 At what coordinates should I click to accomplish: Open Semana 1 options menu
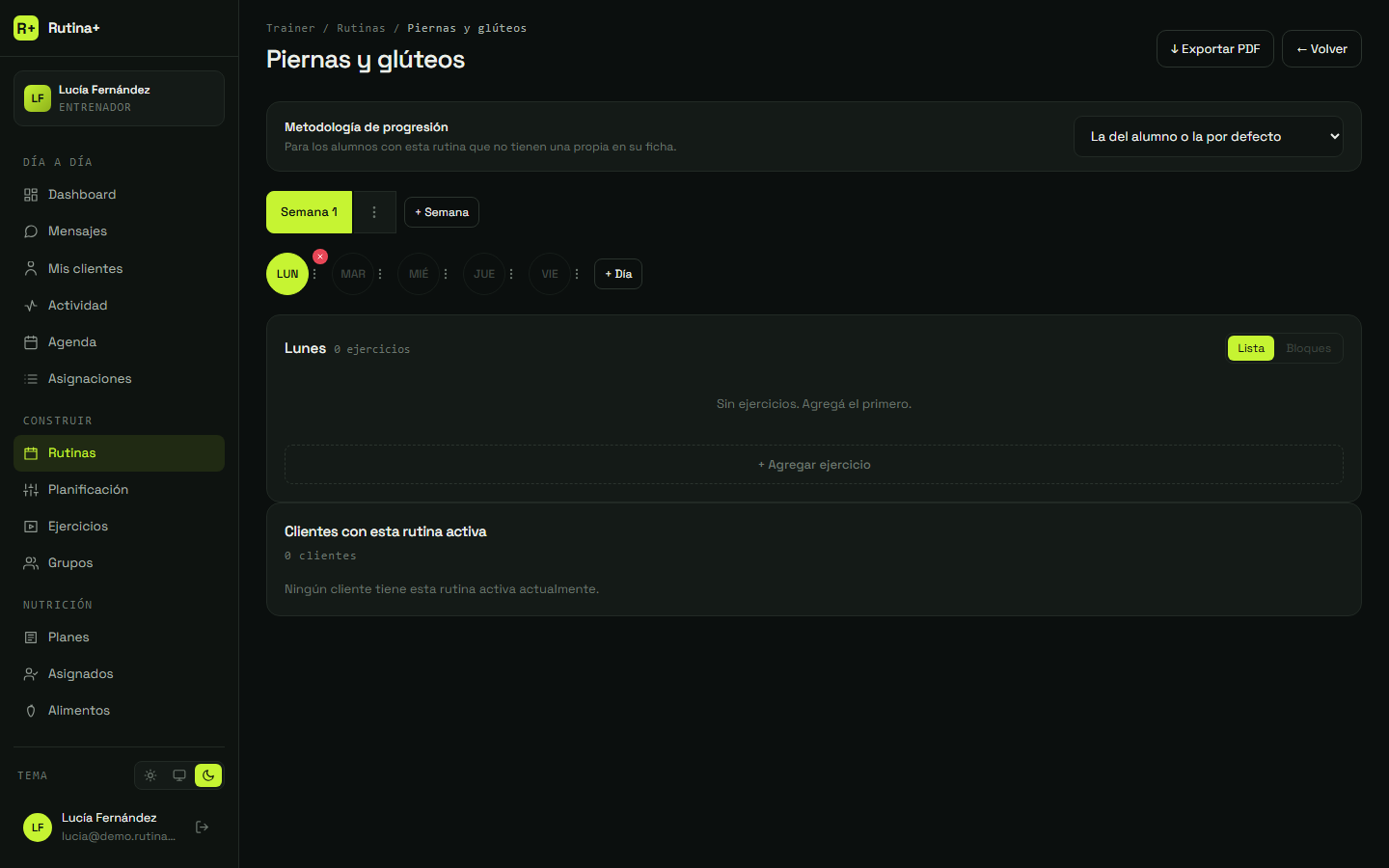click(x=374, y=212)
